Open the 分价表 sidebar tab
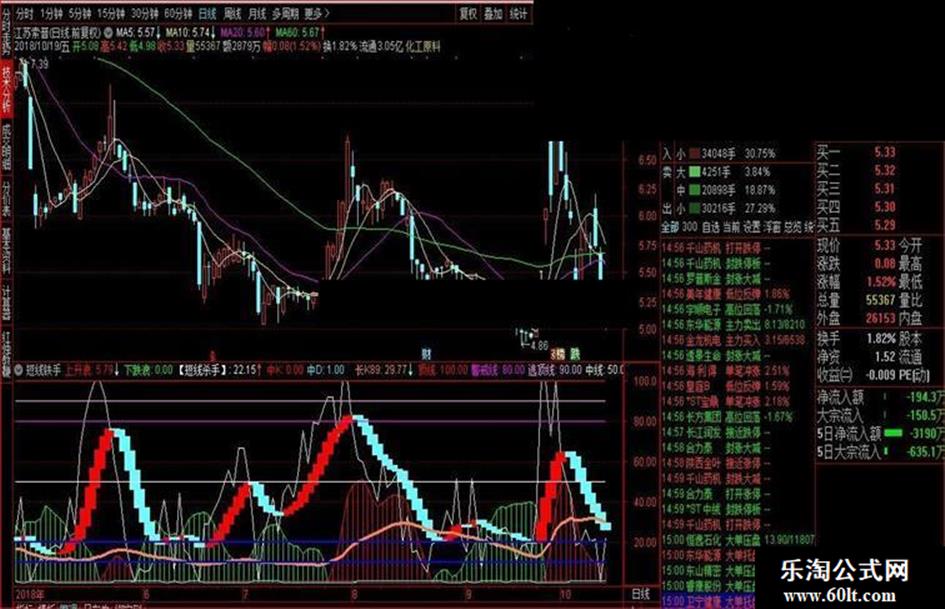The image size is (945, 609). coord(6,197)
